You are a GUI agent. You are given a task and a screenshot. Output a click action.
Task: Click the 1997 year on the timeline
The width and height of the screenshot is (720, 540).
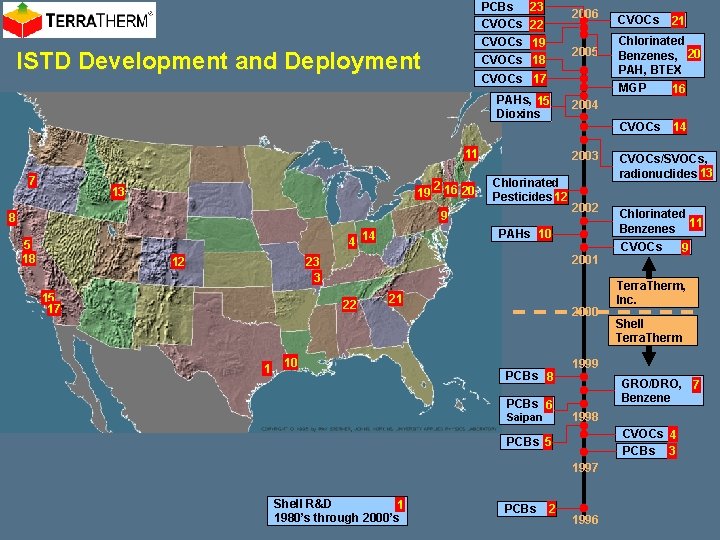[x=585, y=467]
